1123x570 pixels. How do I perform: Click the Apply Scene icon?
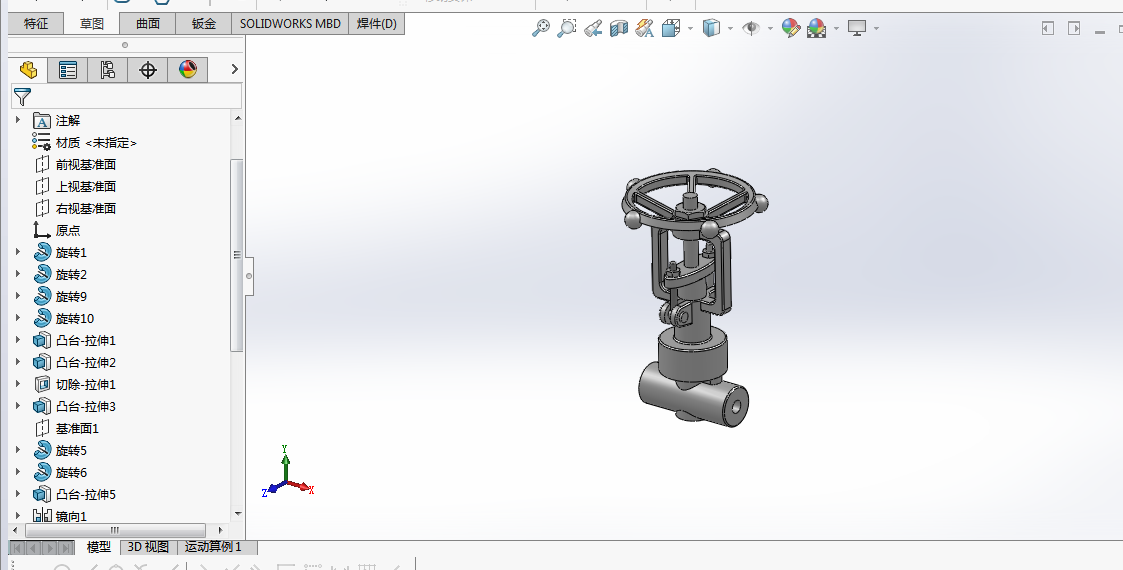pos(816,28)
